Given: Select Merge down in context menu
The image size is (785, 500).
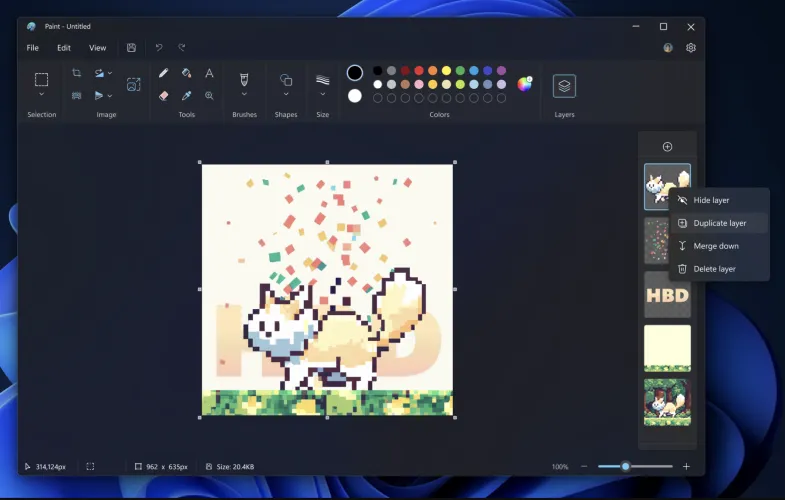Looking at the screenshot, I should pos(715,246).
